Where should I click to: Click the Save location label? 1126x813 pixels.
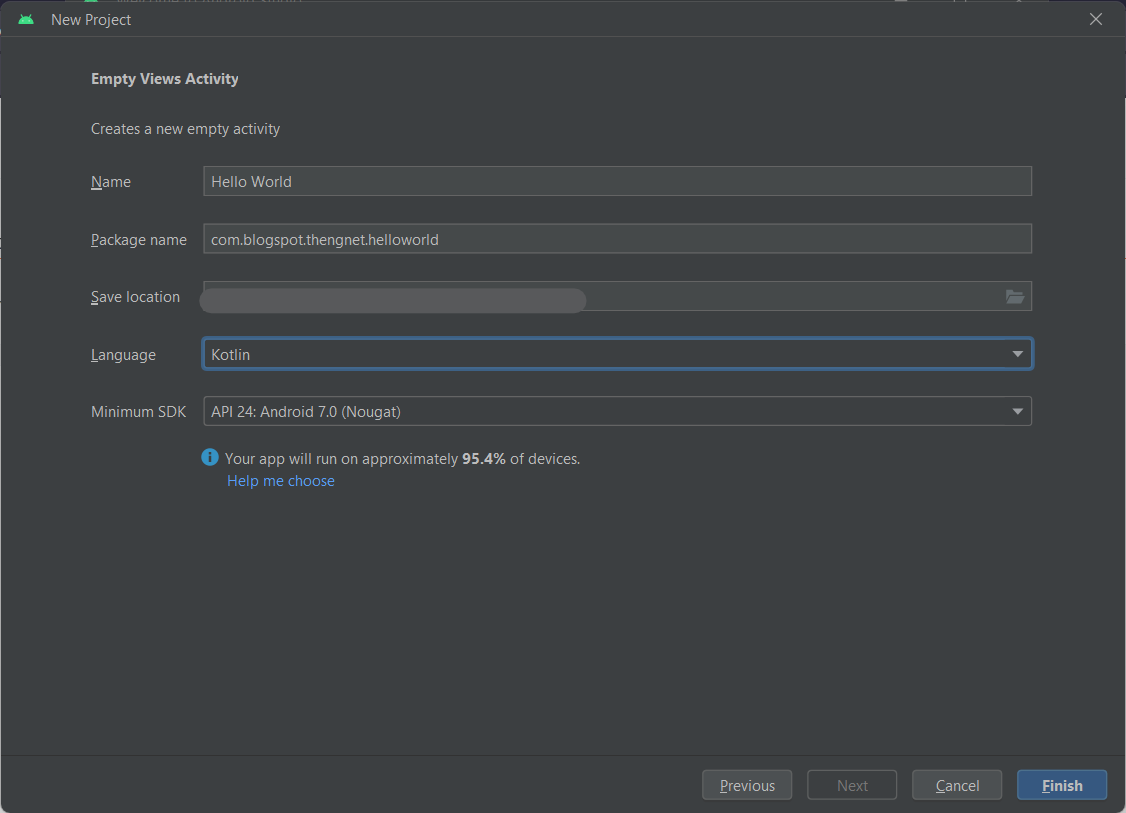click(x=135, y=297)
